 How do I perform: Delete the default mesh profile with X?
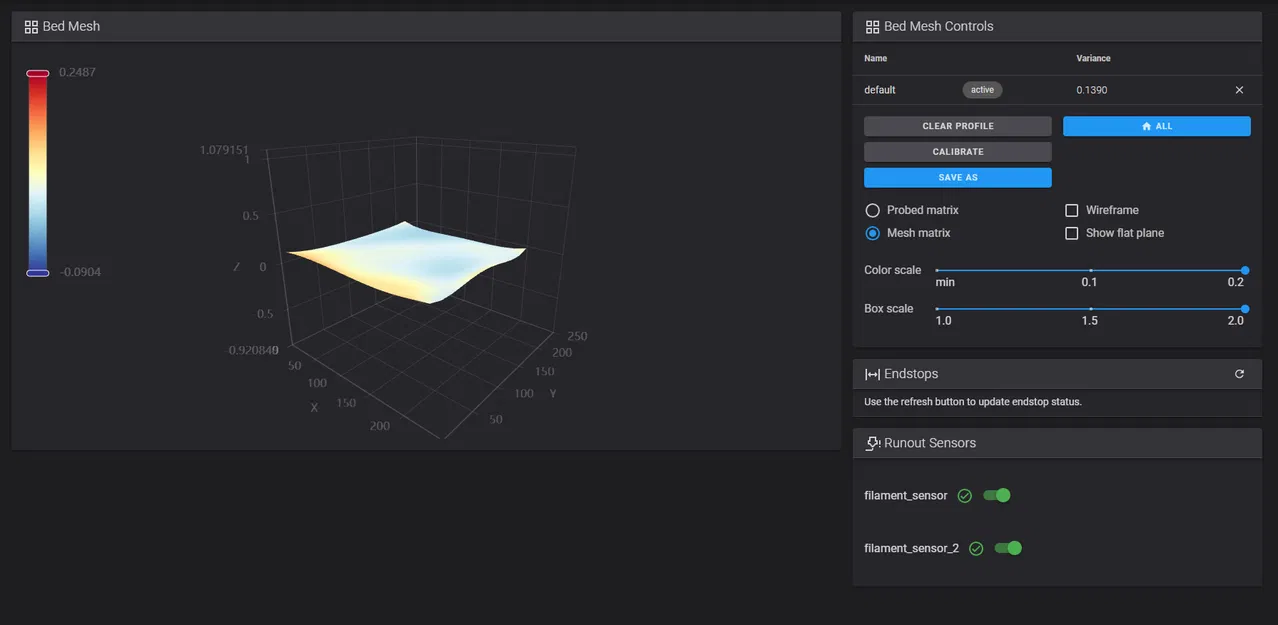(1239, 90)
